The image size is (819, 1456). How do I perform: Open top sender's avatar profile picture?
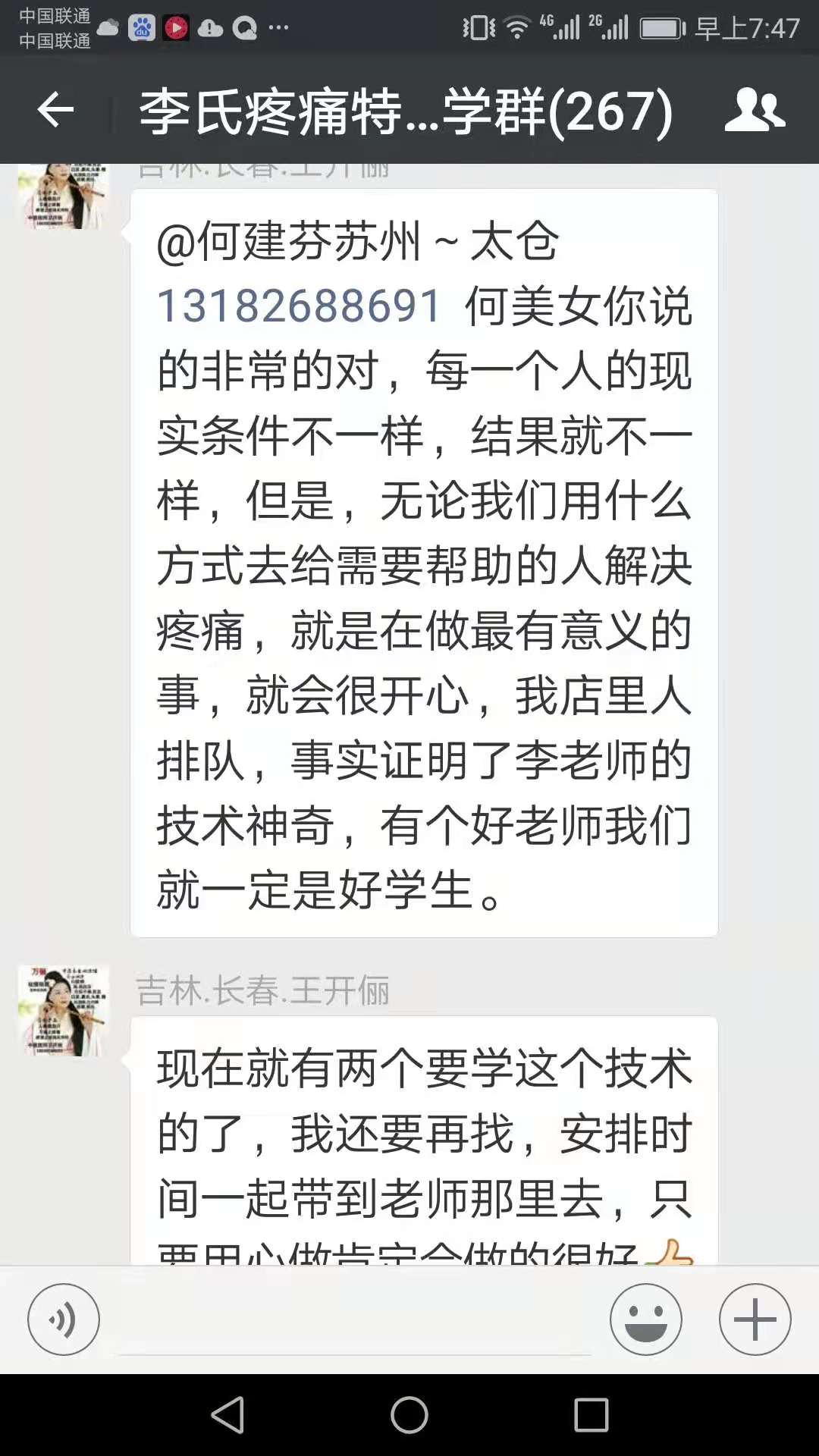pos(64,196)
